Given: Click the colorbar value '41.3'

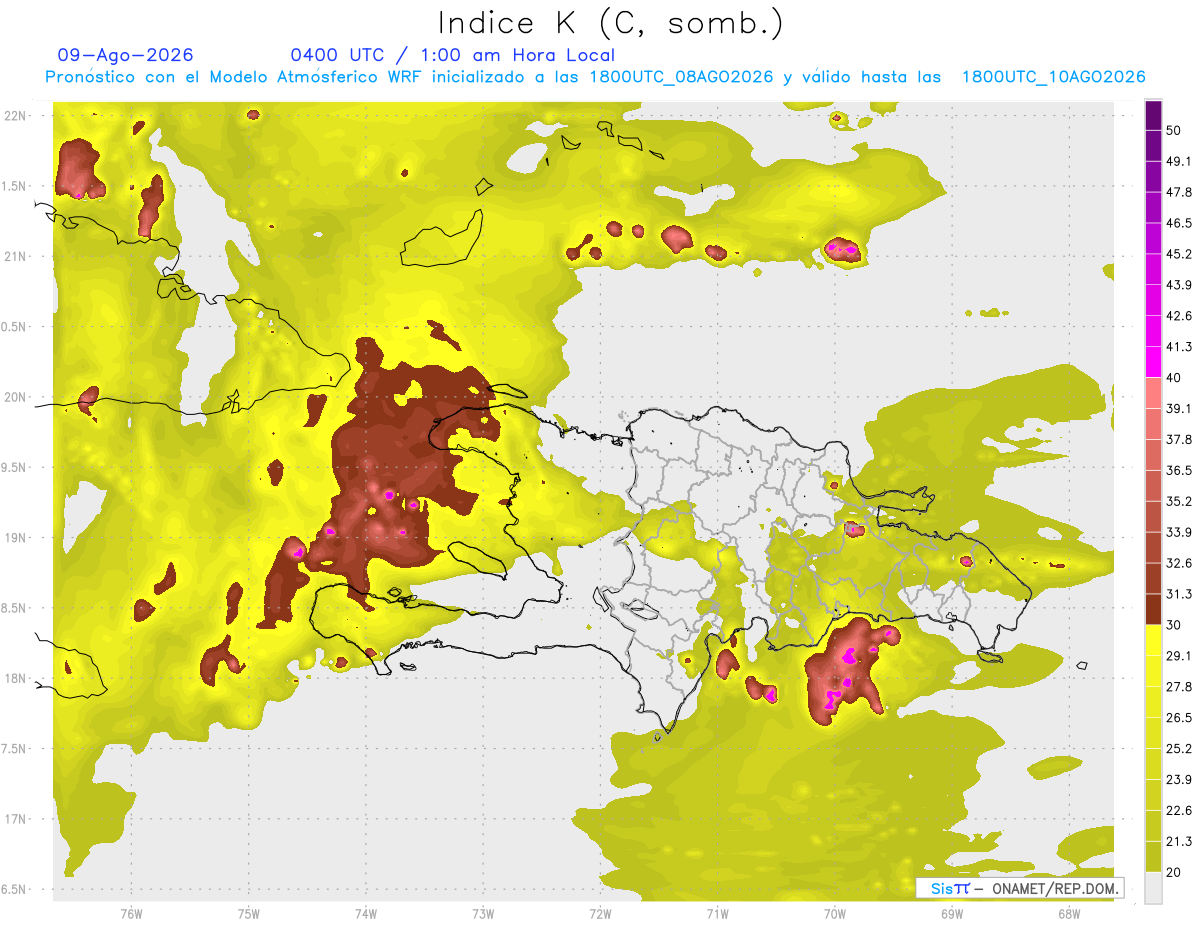Looking at the screenshot, I should tap(1179, 347).
